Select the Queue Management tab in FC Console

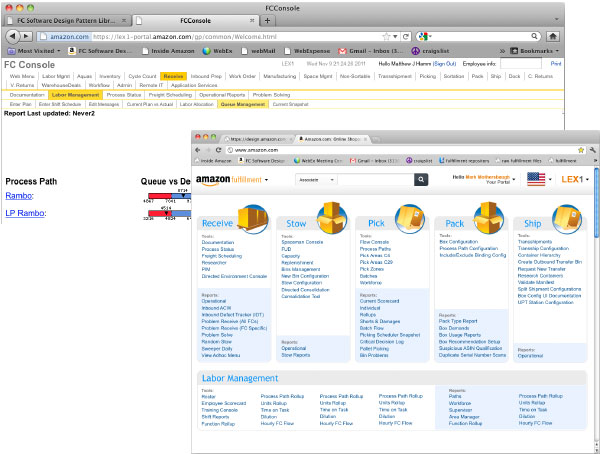(243, 104)
